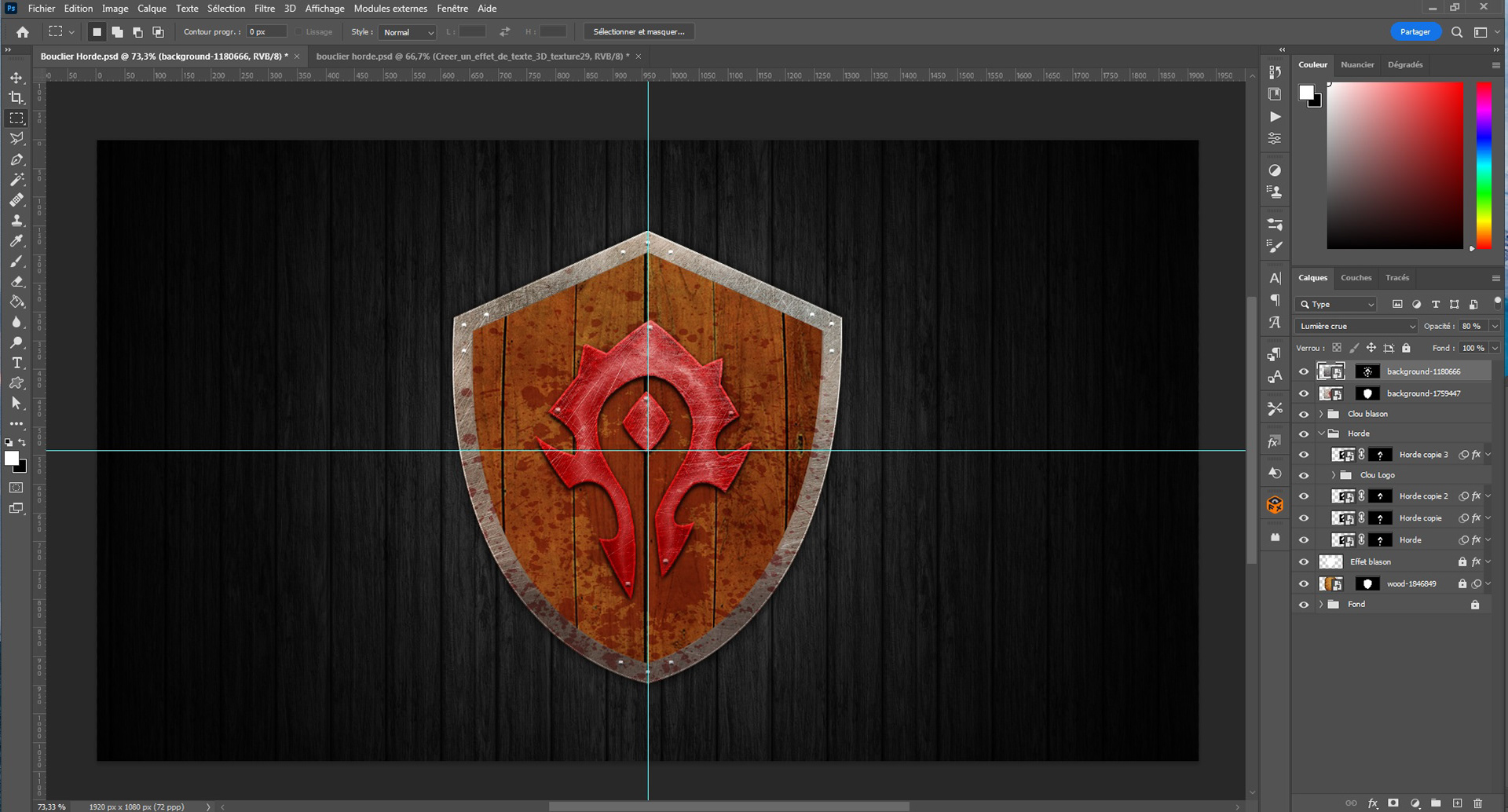The image size is (1508, 812).
Task: Open the search magnifier icon
Action: point(1457,32)
